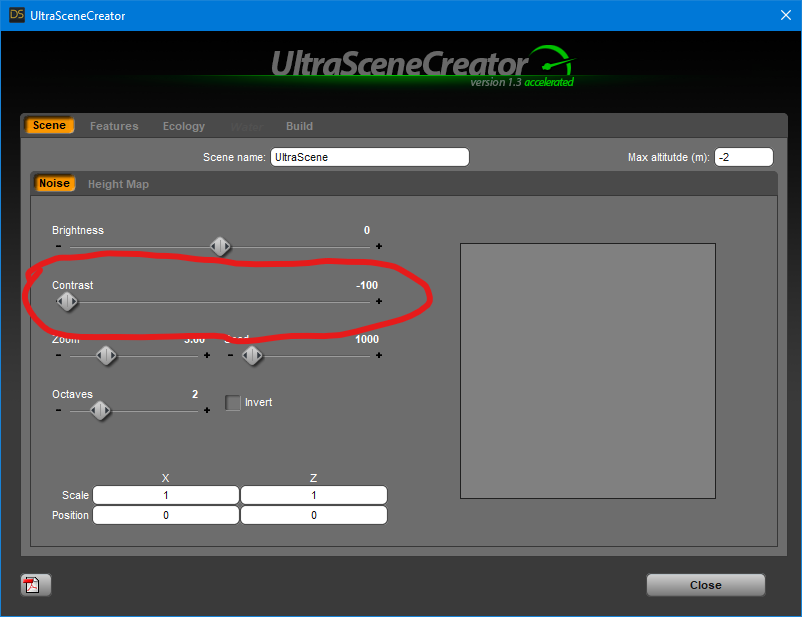Click the Seed plus button
This screenshot has height=617, width=802.
coord(378,355)
